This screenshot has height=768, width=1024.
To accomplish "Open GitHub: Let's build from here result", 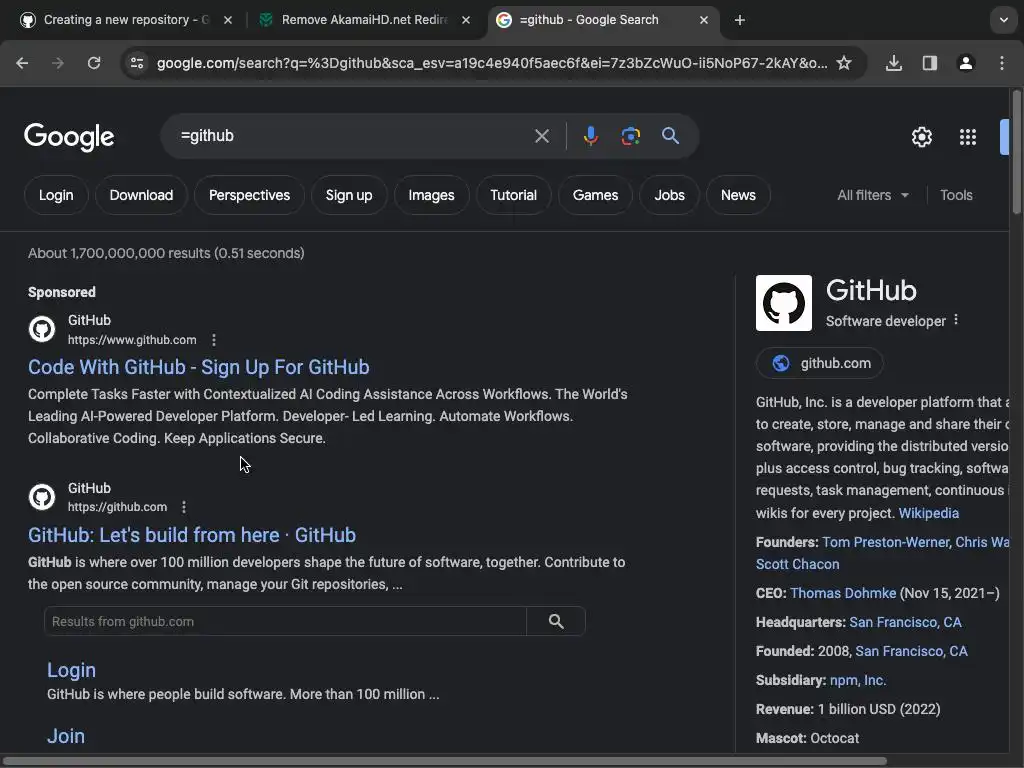I will [192, 535].
